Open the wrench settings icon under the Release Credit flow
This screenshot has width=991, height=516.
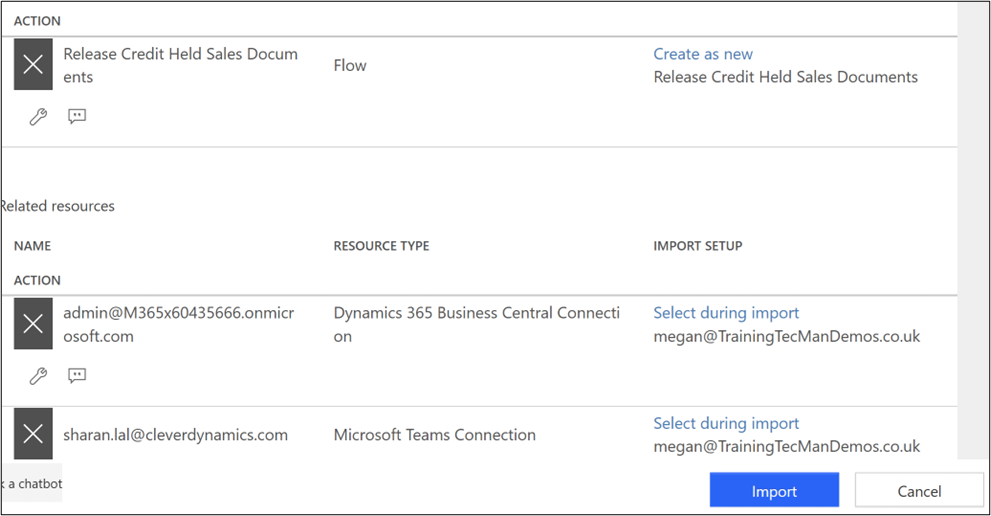click(x=38, y=117)
